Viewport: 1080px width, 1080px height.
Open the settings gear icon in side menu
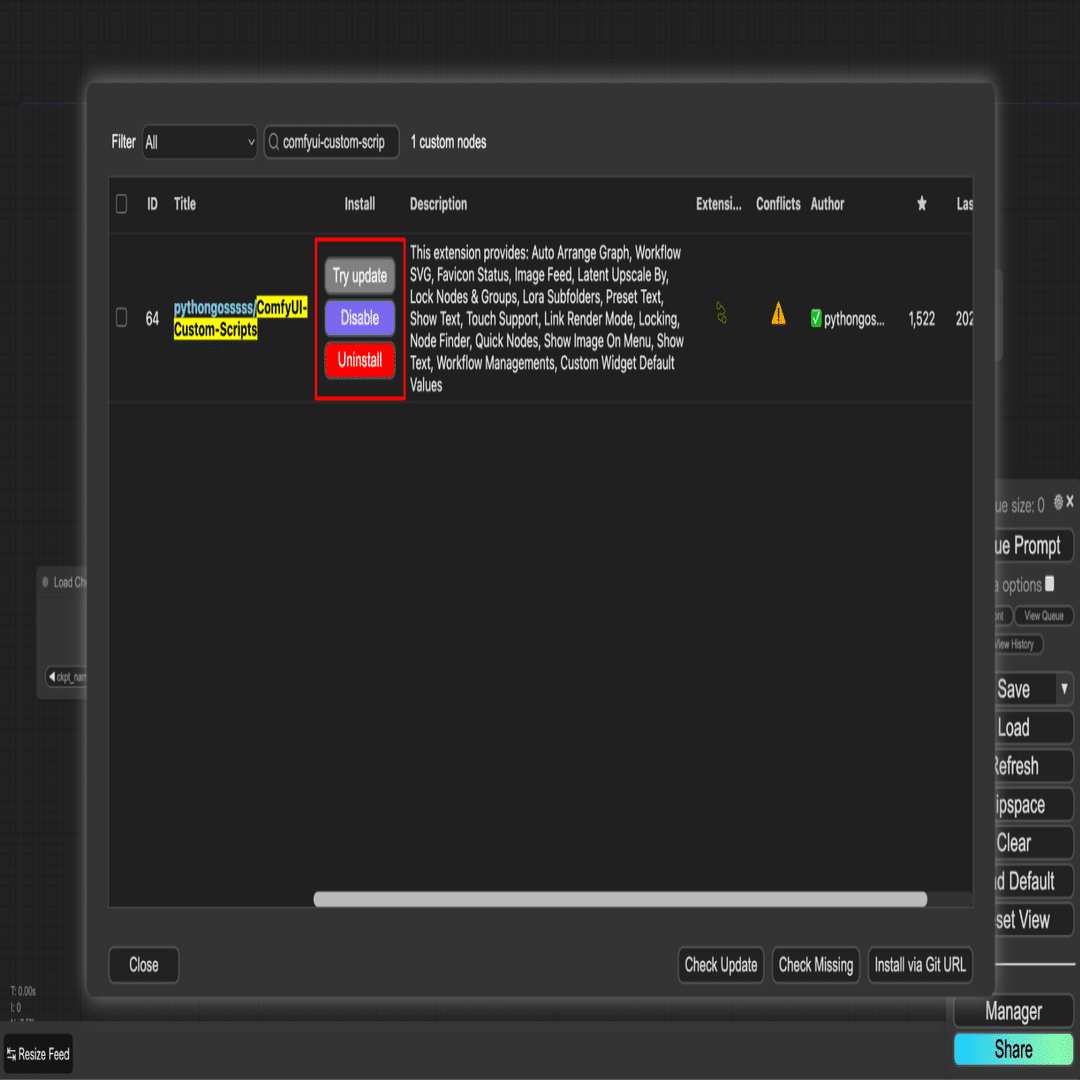1059,502
